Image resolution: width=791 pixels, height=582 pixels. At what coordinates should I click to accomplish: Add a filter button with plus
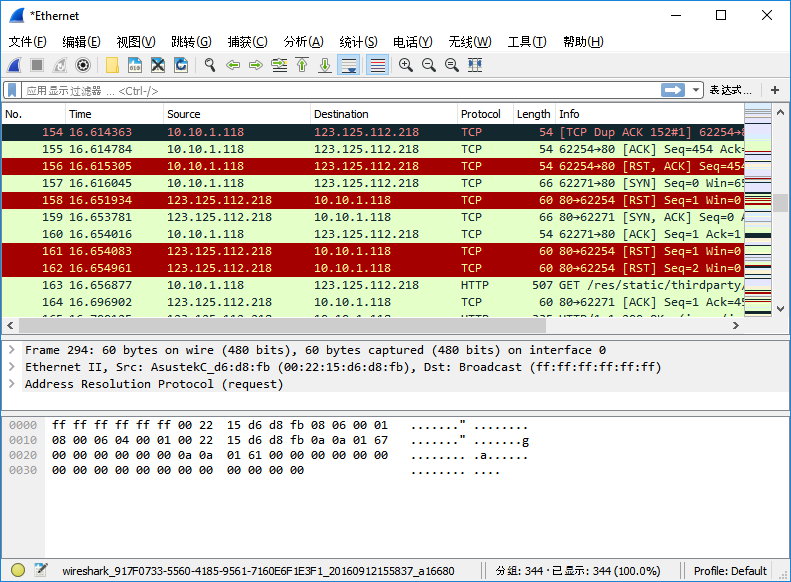click(775, 90)
